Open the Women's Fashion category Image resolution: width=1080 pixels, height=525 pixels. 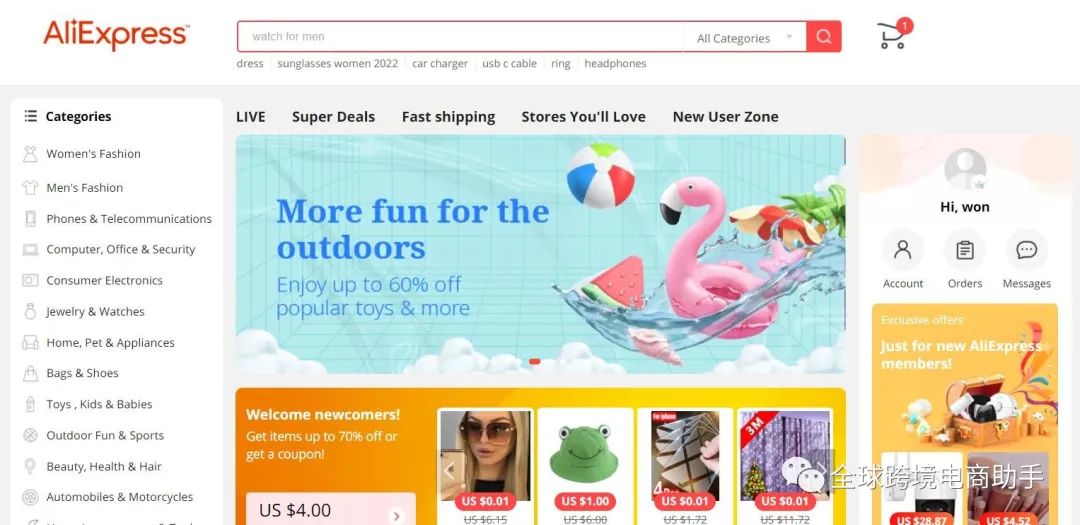click(x=94, y=154)
